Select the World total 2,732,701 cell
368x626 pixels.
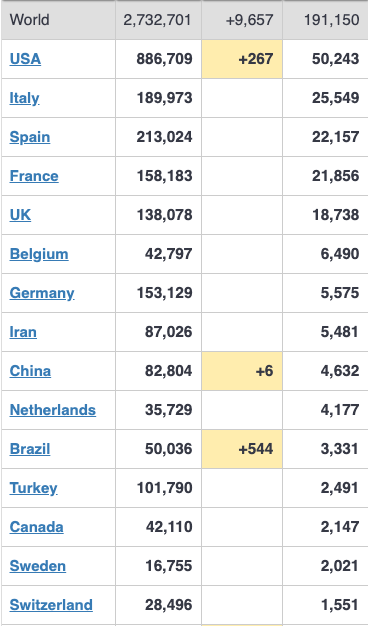[158, 20]
